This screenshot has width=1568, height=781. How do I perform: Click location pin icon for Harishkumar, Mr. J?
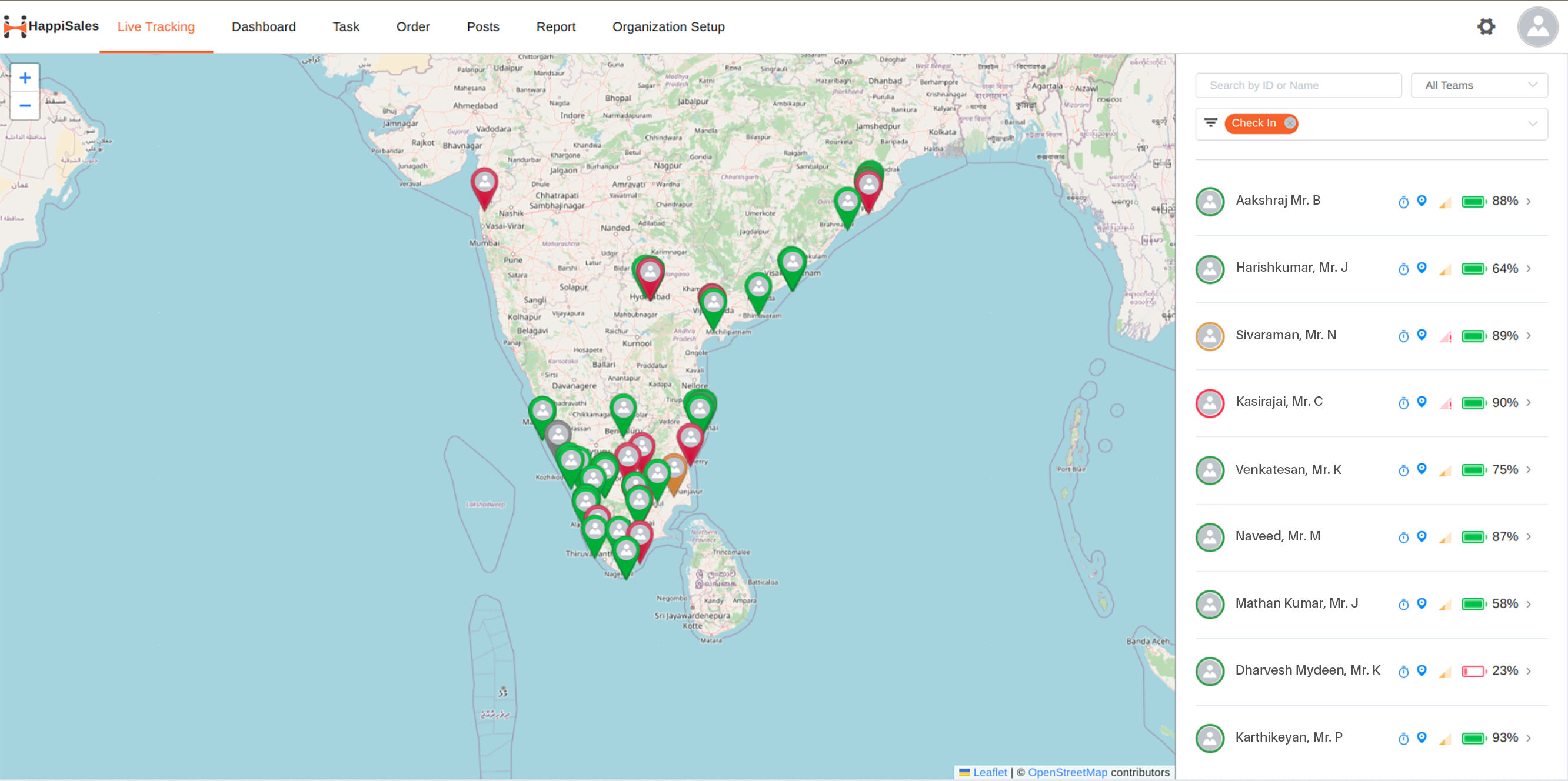1422,268
